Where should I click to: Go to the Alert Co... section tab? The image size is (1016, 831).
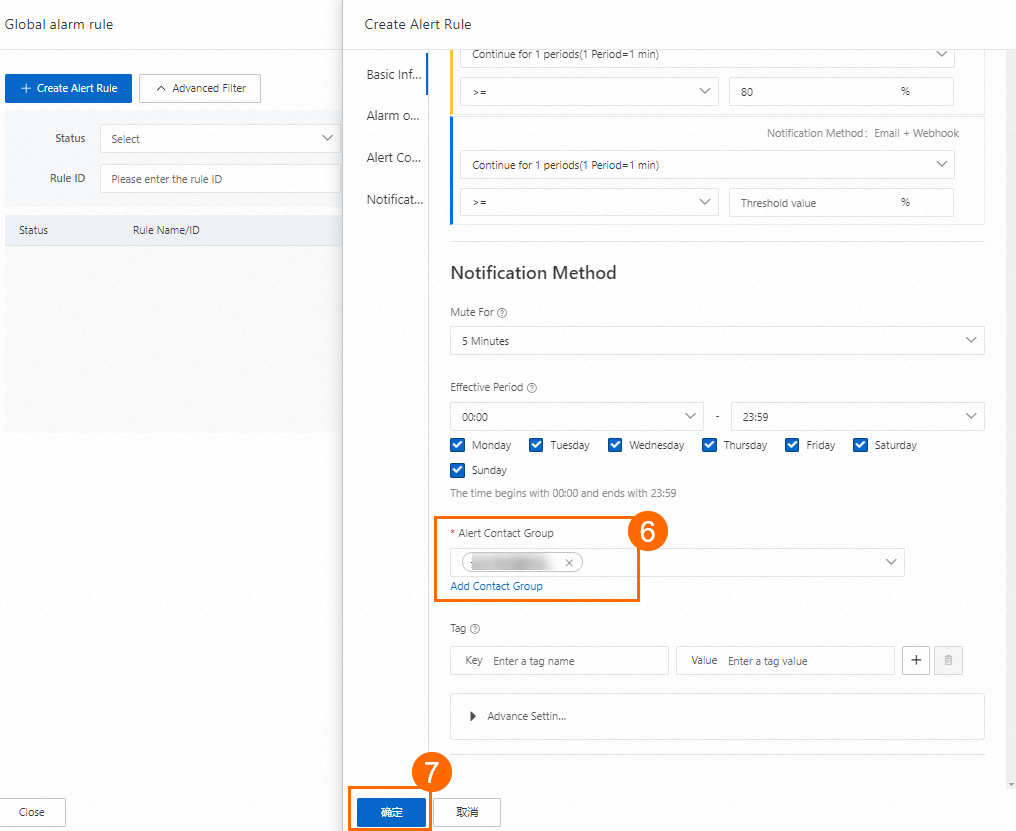coord(393,158)
